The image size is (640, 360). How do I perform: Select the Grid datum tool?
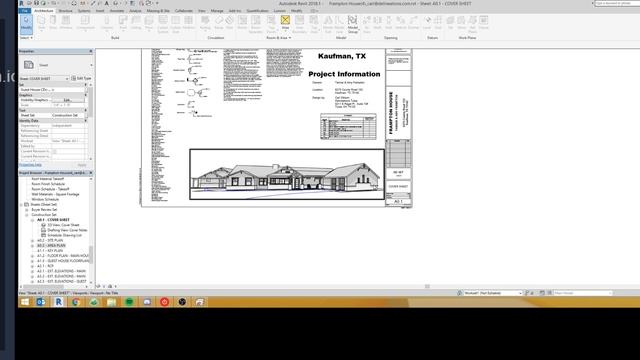pyautogui.click(x=438, y=23)
